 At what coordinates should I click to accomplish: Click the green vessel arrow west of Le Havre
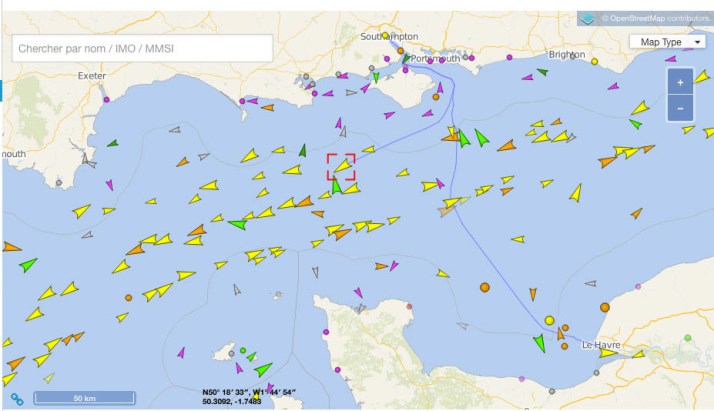540,343
